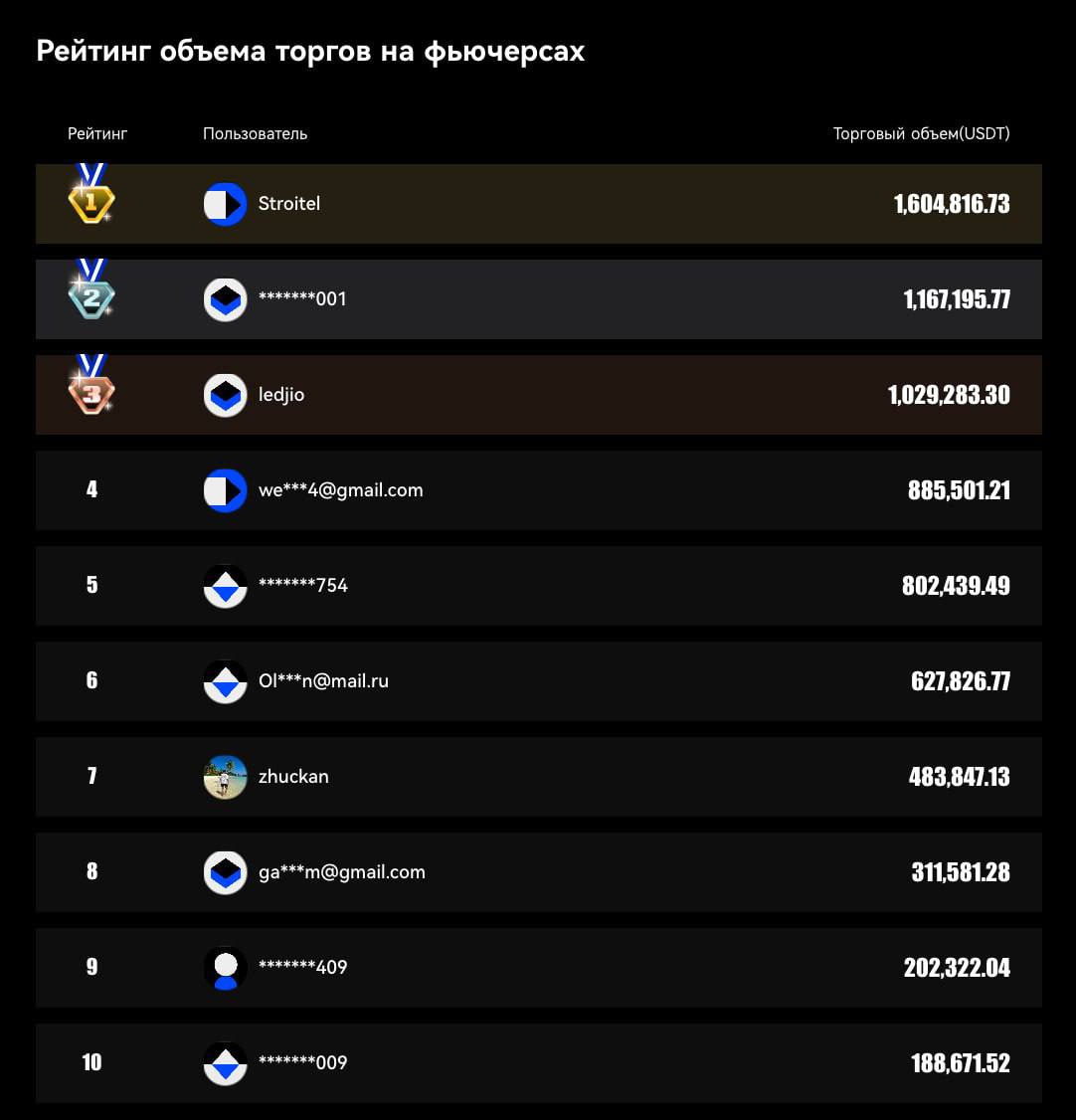This screenshot has width=1076, height=1120.
Task: Click the avatar for user *******754
Action: click(x=225, y=586)
